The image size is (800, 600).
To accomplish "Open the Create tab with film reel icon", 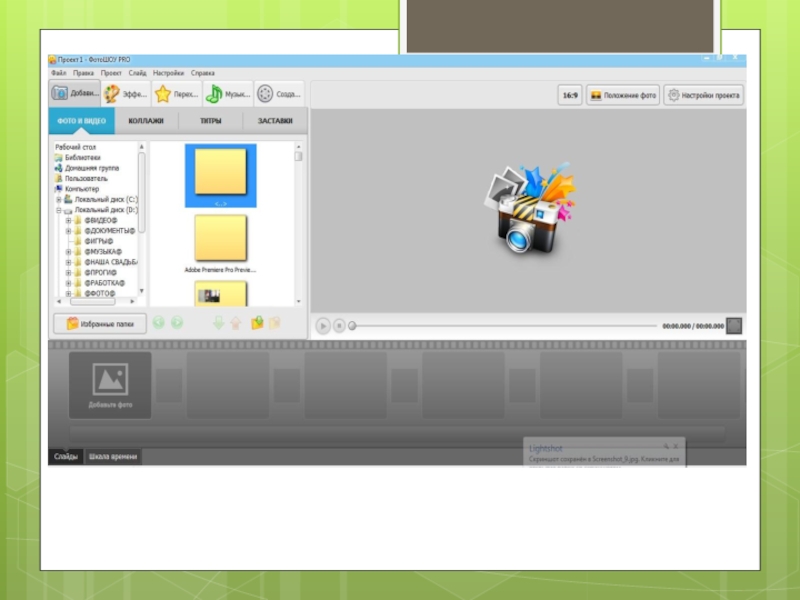I will pos(279,94).
